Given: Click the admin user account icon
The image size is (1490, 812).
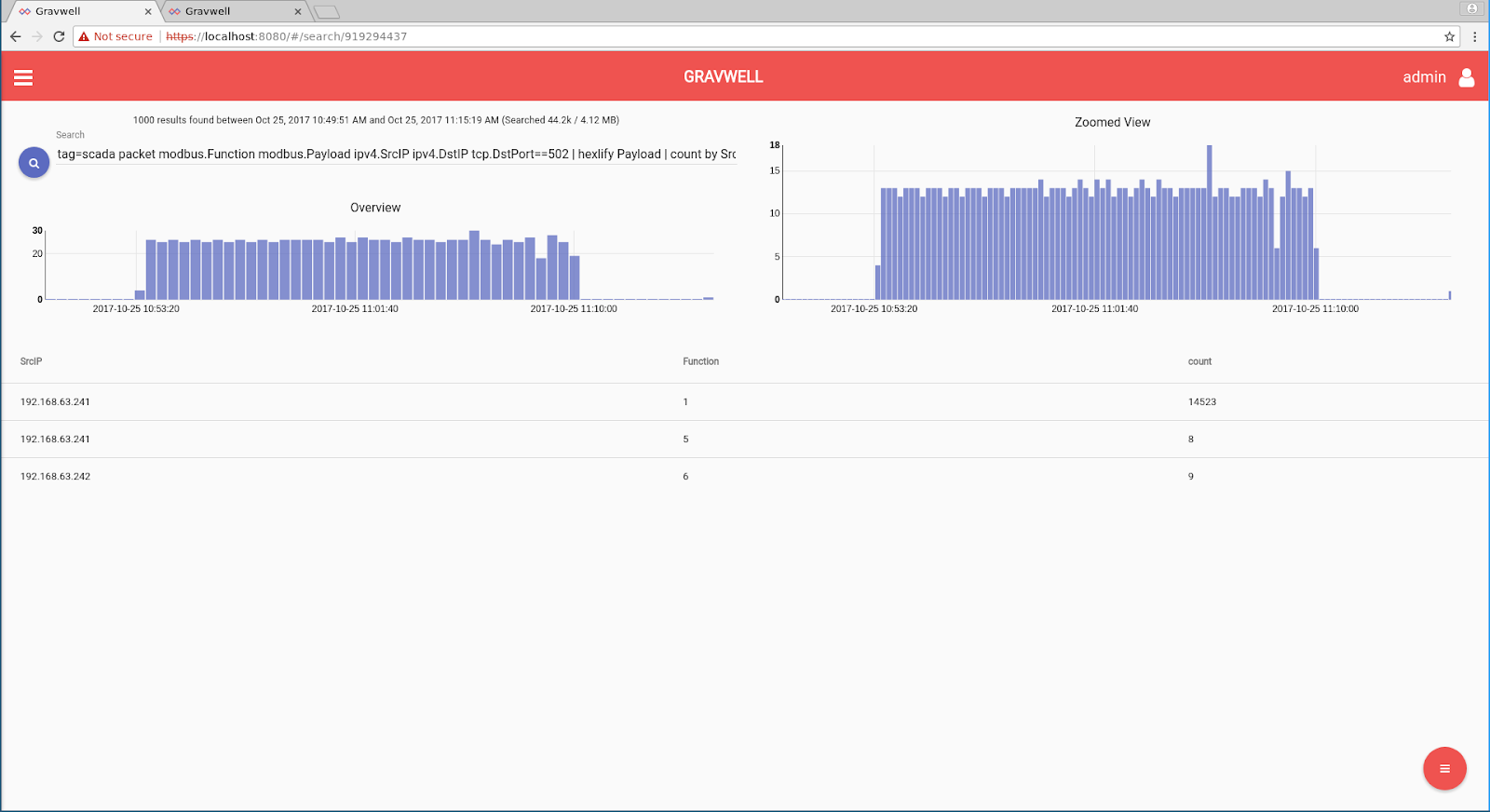Looking at the screenshot, I should (1467, 77).
